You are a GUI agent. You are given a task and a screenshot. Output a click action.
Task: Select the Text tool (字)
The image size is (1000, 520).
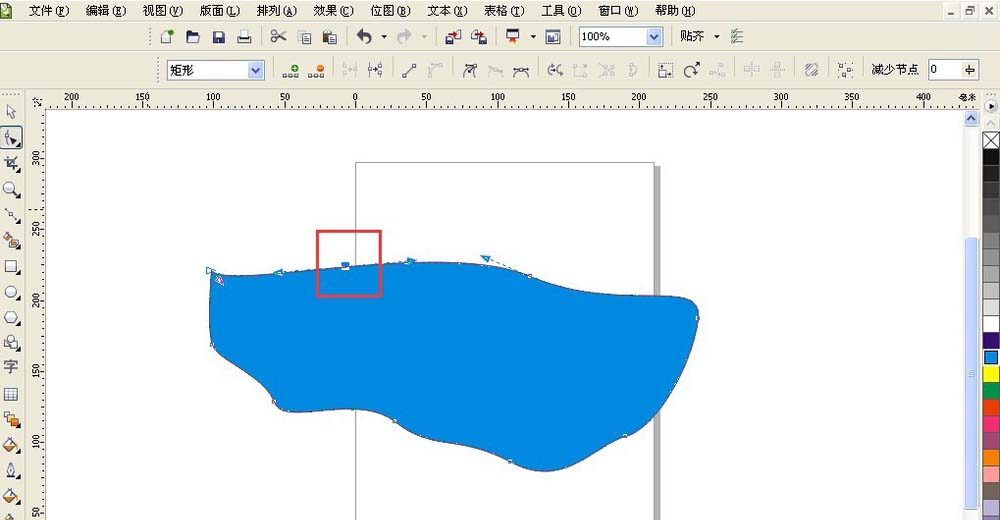(x=11, y=367)
